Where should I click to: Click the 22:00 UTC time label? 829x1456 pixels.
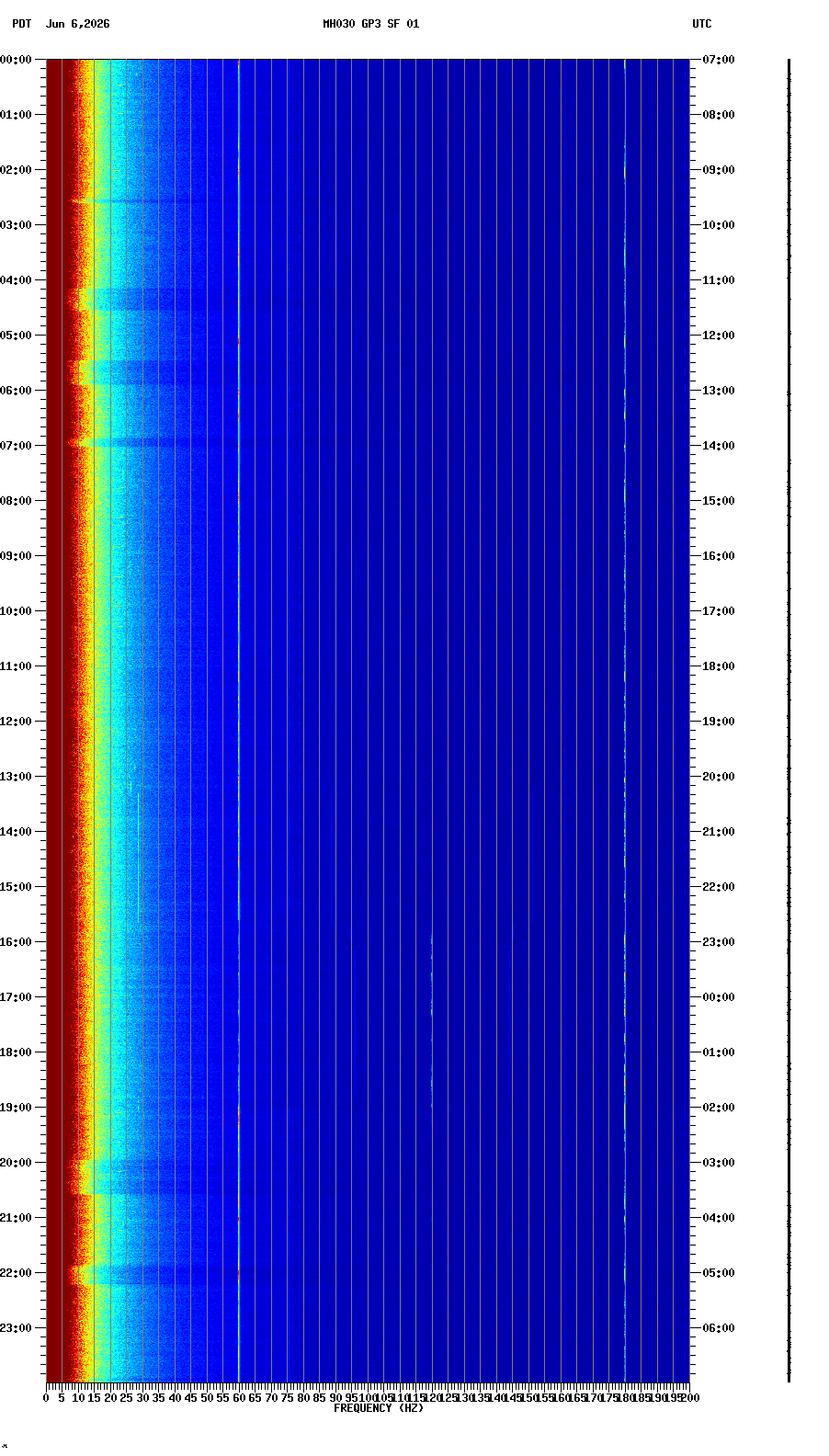coord(719,887)
